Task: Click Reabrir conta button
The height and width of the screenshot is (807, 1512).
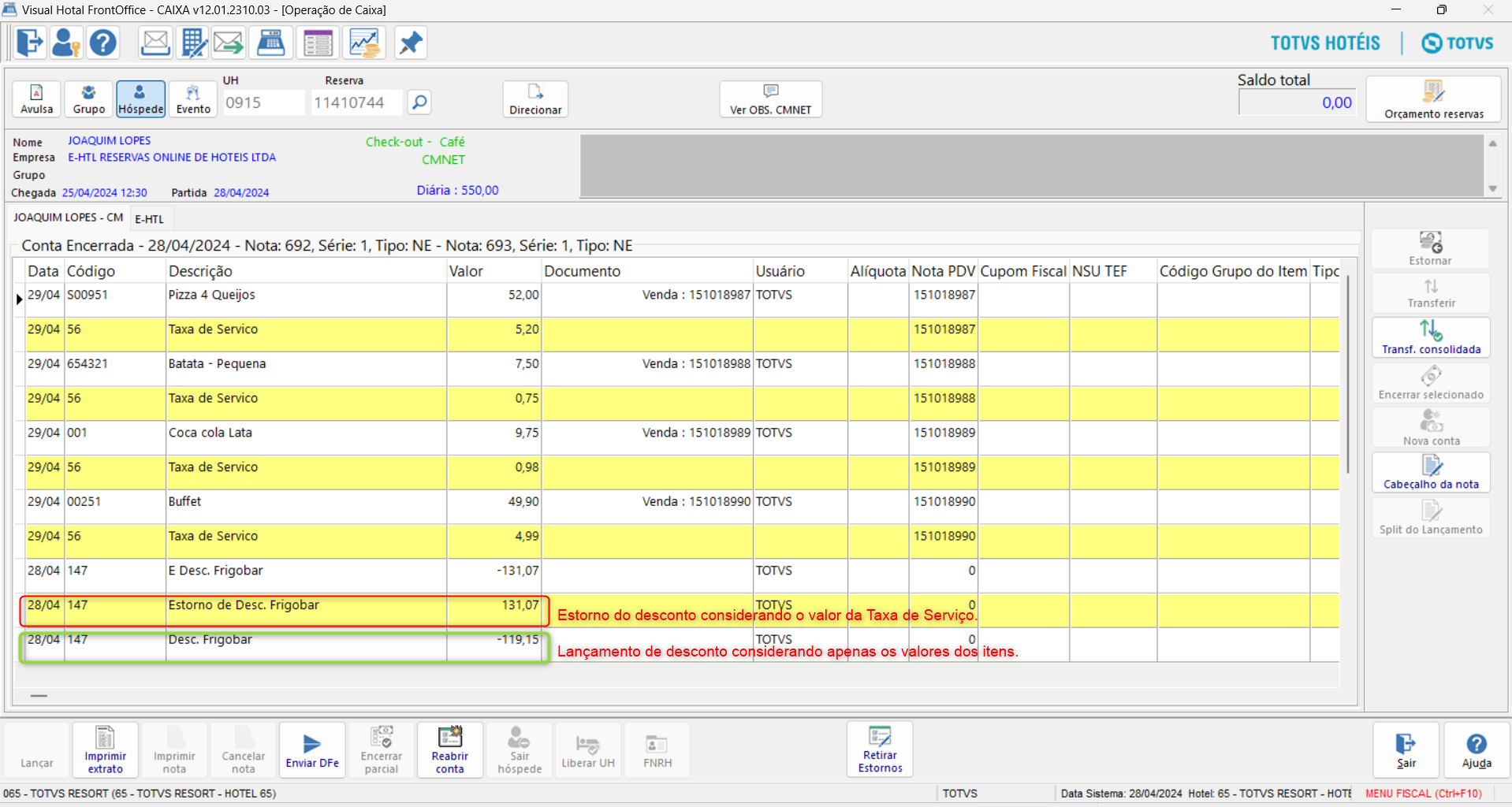Action: (x=449, y=749)
